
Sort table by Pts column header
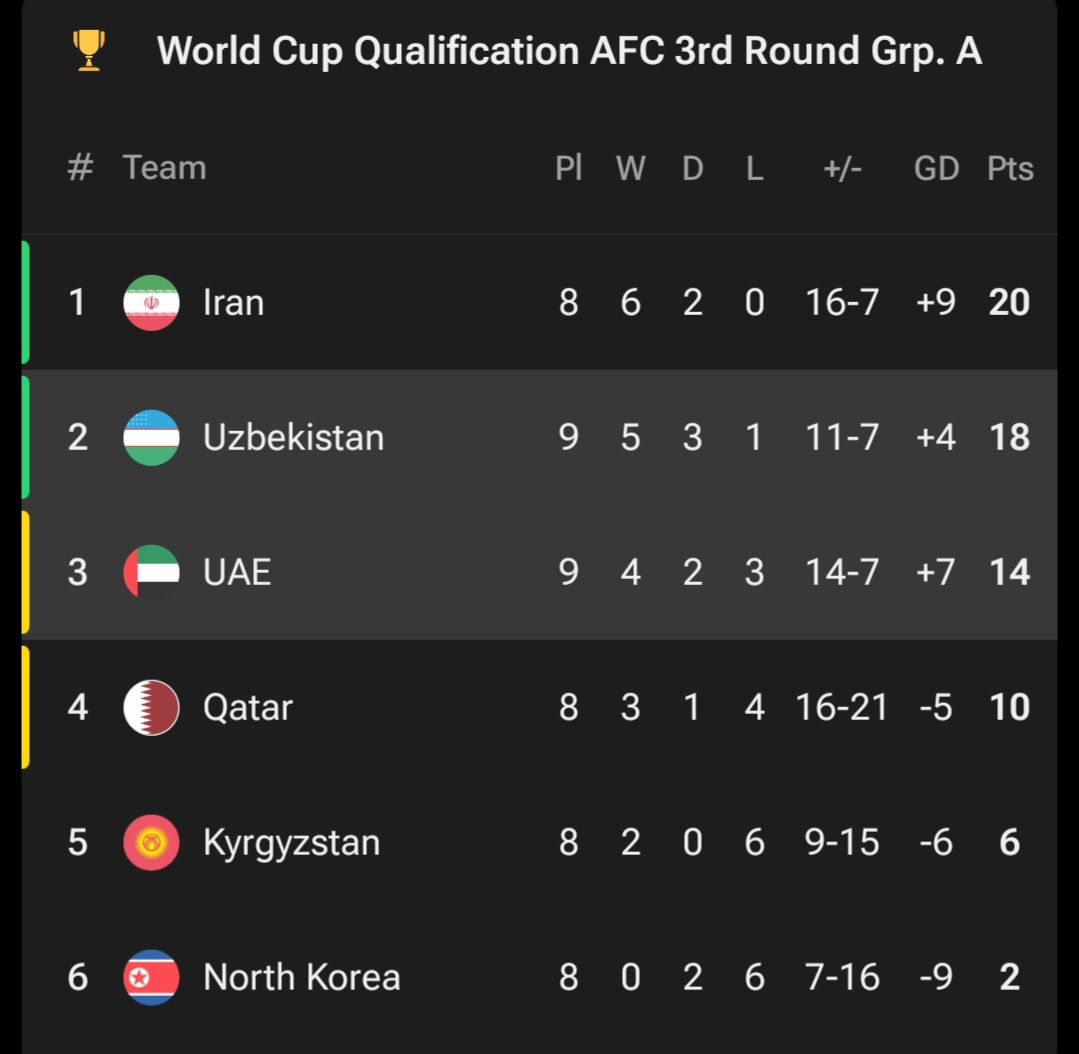pyautogui.click(x=1009, y=168)
